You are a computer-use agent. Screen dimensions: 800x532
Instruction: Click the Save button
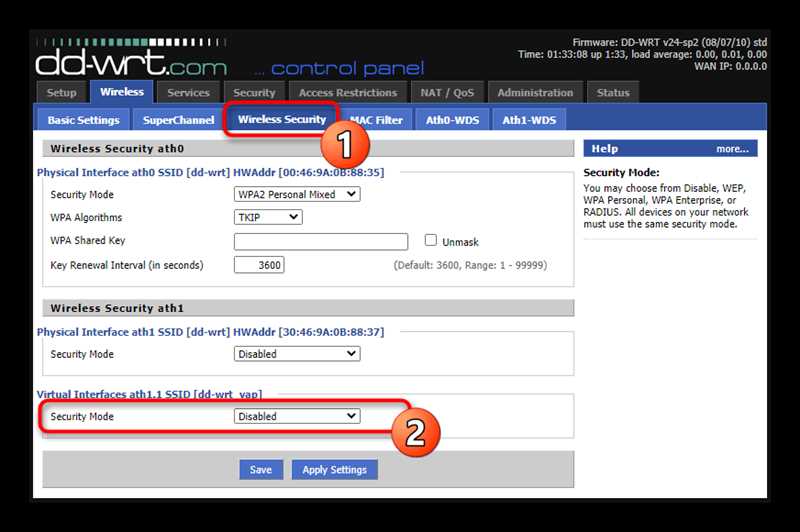pyautogui.click(x=261, y=470)
